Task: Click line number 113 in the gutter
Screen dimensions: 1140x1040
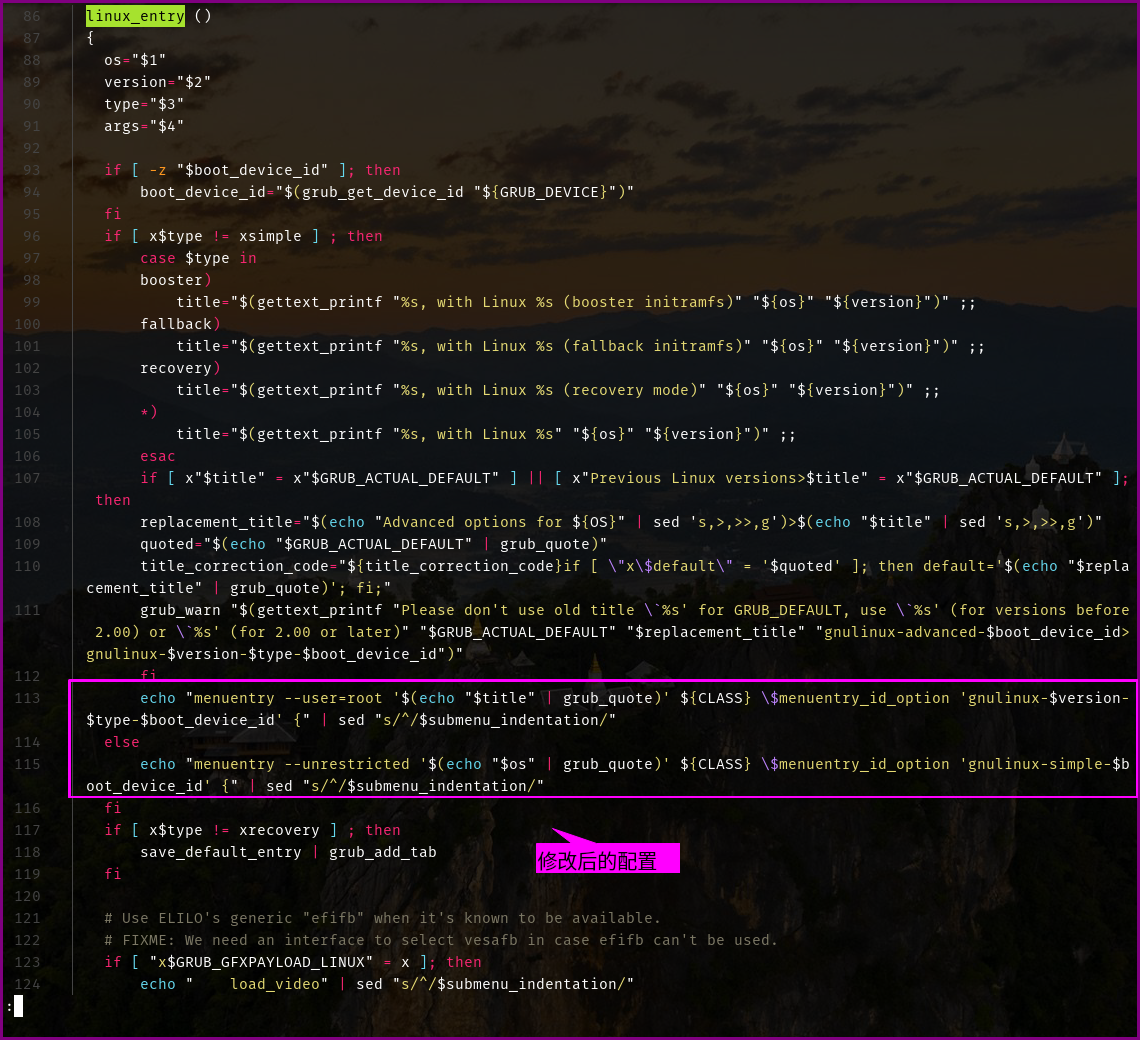Action: tap(27, 698)
